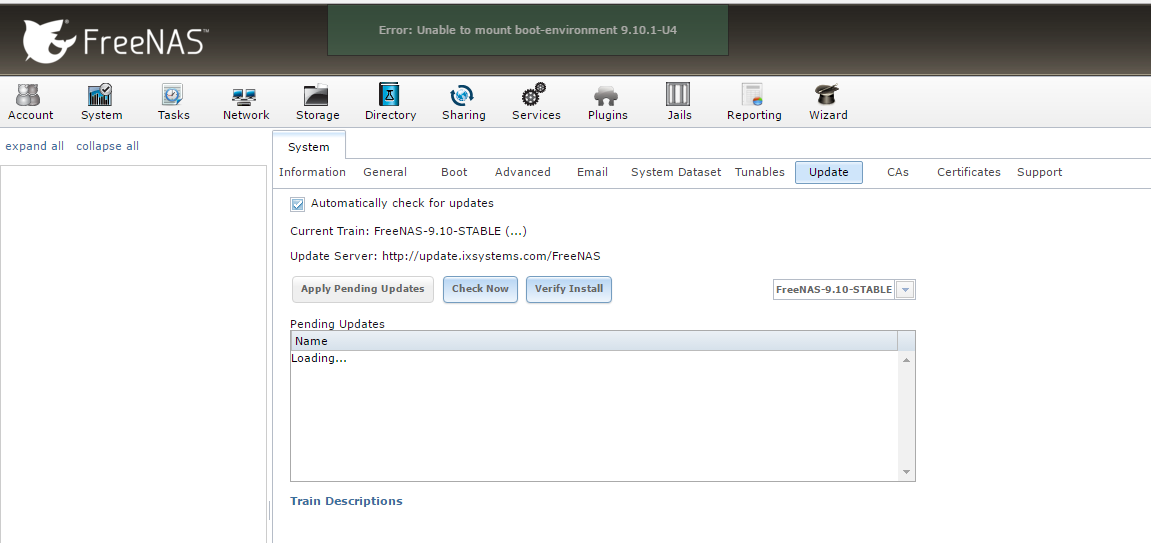Select the top-level System tab
The width and height of the screenshot is (1151, 543).
[308, 147]
